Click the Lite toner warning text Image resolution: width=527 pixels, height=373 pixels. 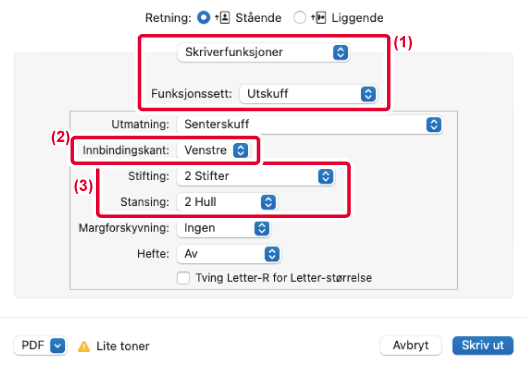pos(123,346)
